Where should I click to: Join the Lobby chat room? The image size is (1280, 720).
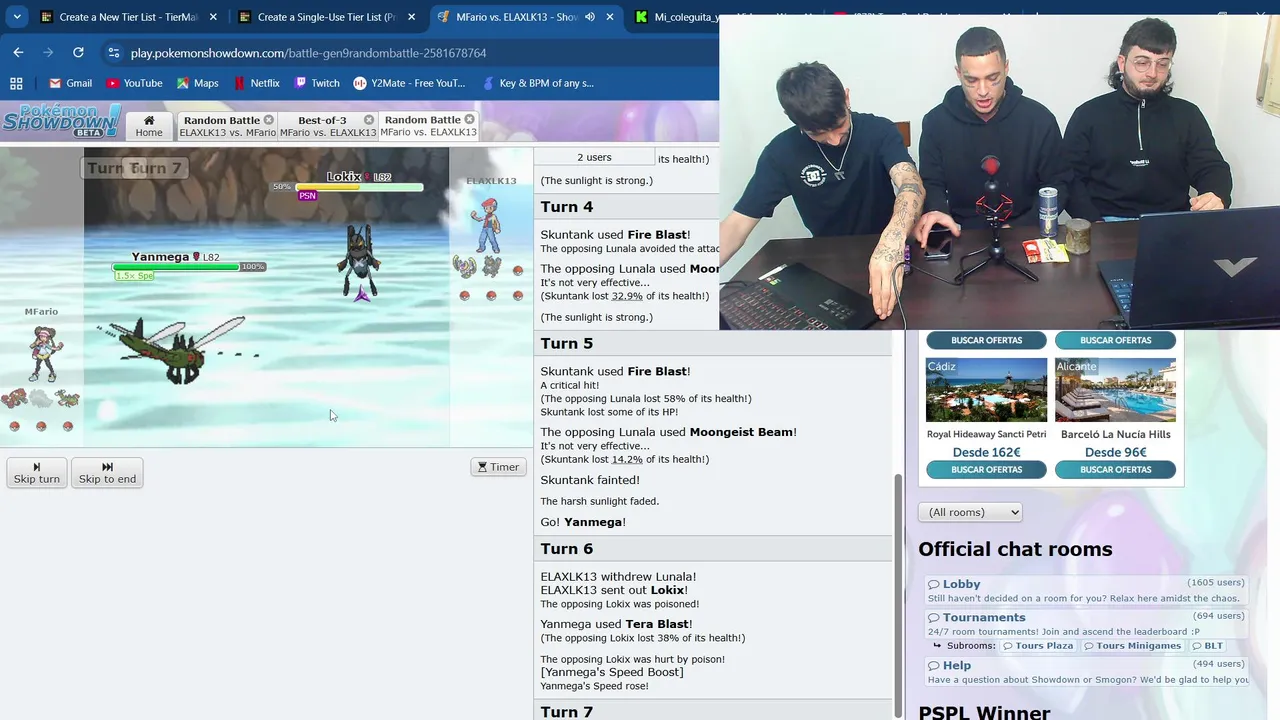coord(1085,590)
